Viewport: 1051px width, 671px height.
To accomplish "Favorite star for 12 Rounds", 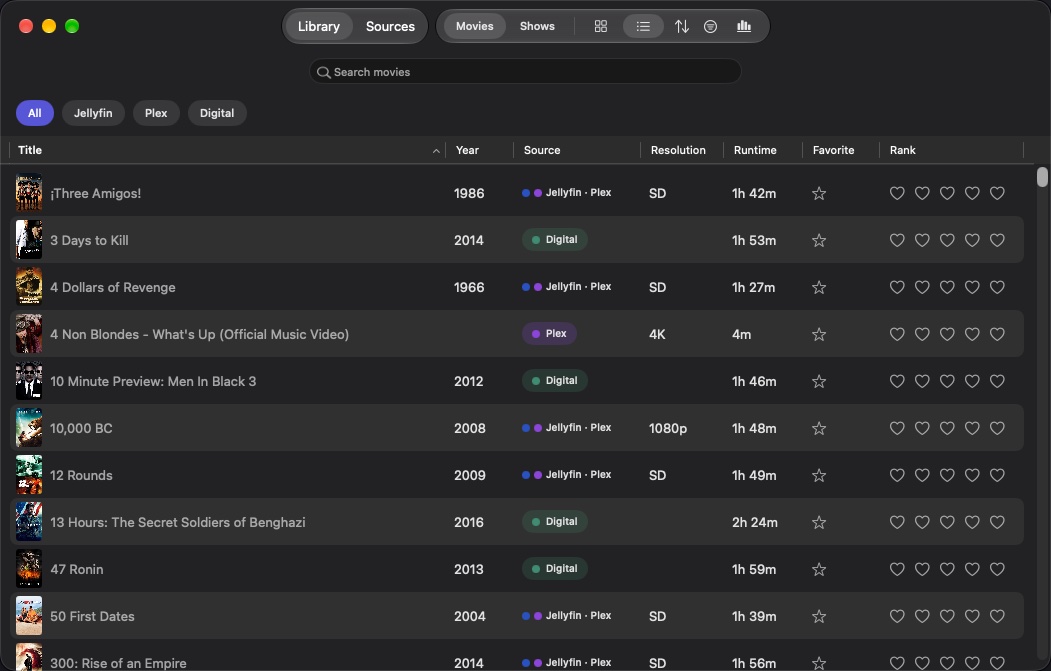I will coord(819,475).
